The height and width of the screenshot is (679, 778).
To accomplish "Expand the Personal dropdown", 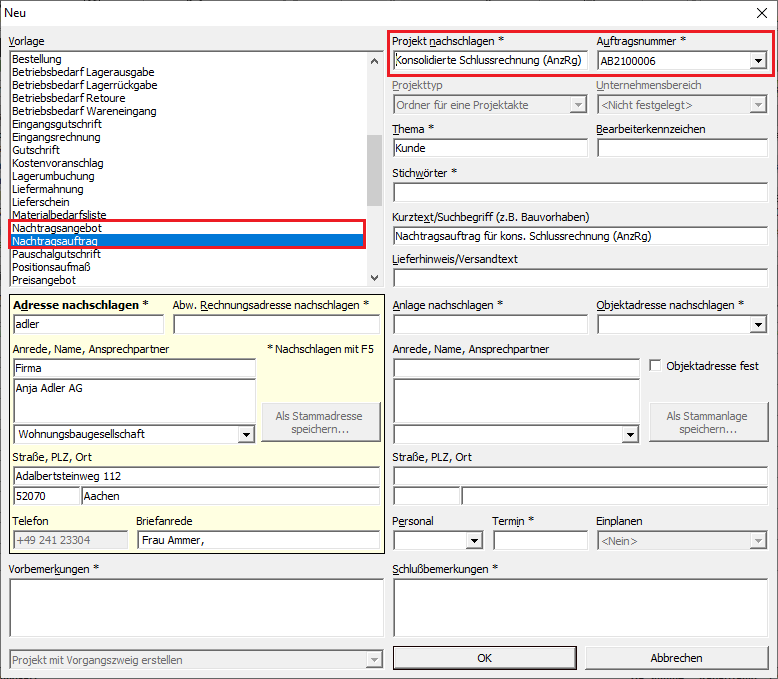I will tap(474, 541).
